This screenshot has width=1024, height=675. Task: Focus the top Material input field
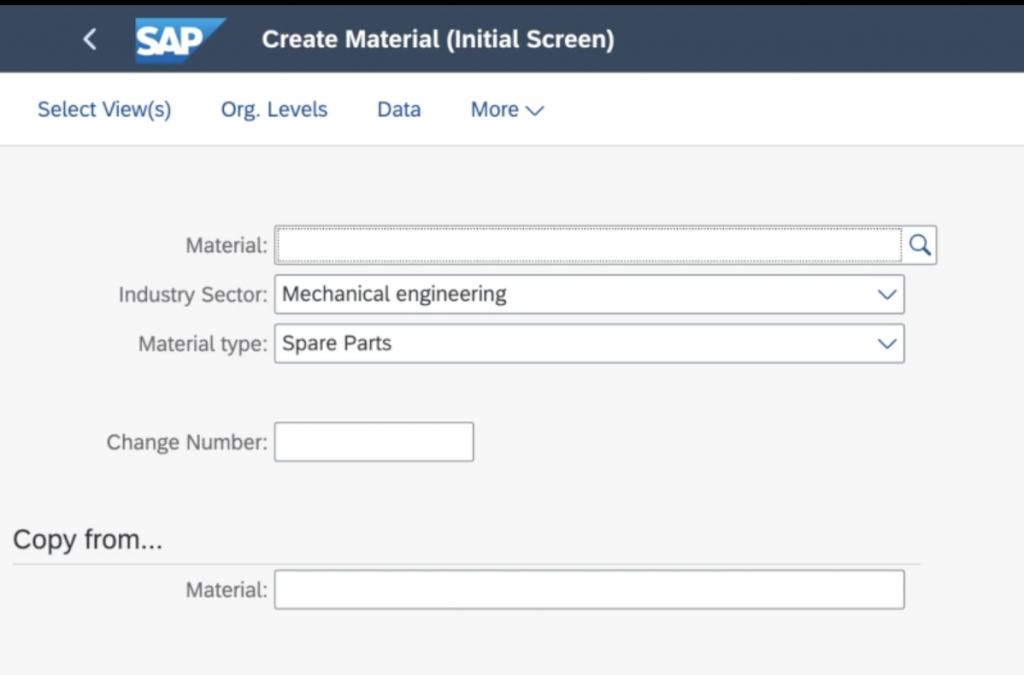(588, 245)
